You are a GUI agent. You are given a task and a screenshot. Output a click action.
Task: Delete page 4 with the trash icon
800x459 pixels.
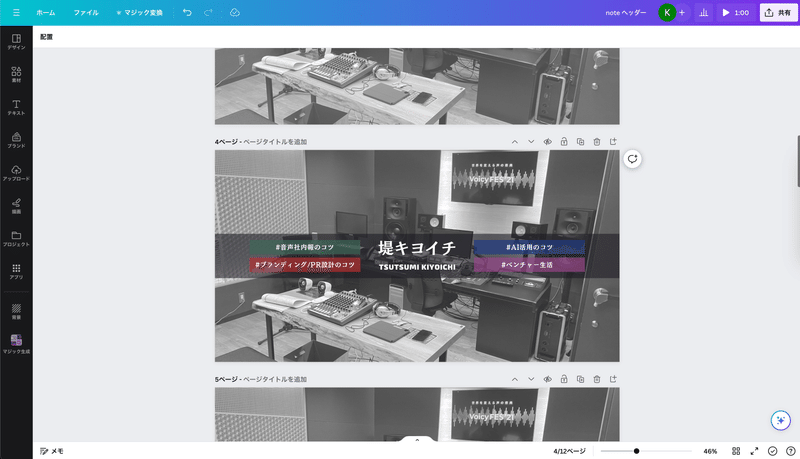click(x=596, y=142)
